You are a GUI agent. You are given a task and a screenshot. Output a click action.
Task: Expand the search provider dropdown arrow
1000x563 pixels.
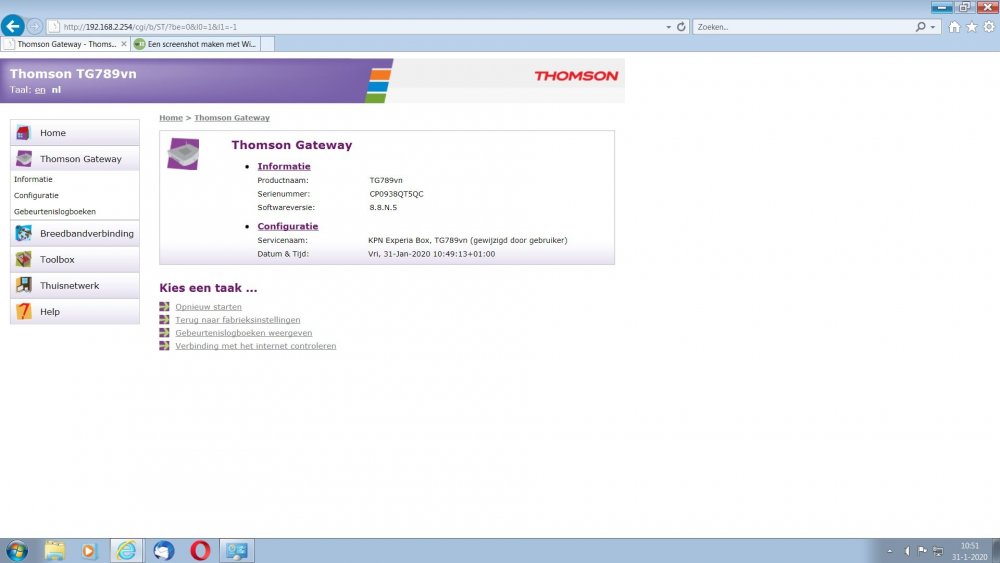[932, 27]
